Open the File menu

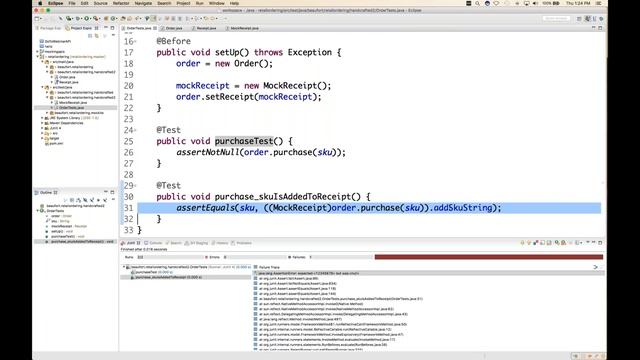coord(72,3)
